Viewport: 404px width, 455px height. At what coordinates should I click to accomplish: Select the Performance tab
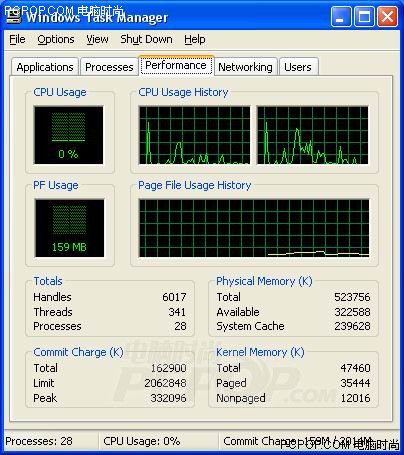176,65
